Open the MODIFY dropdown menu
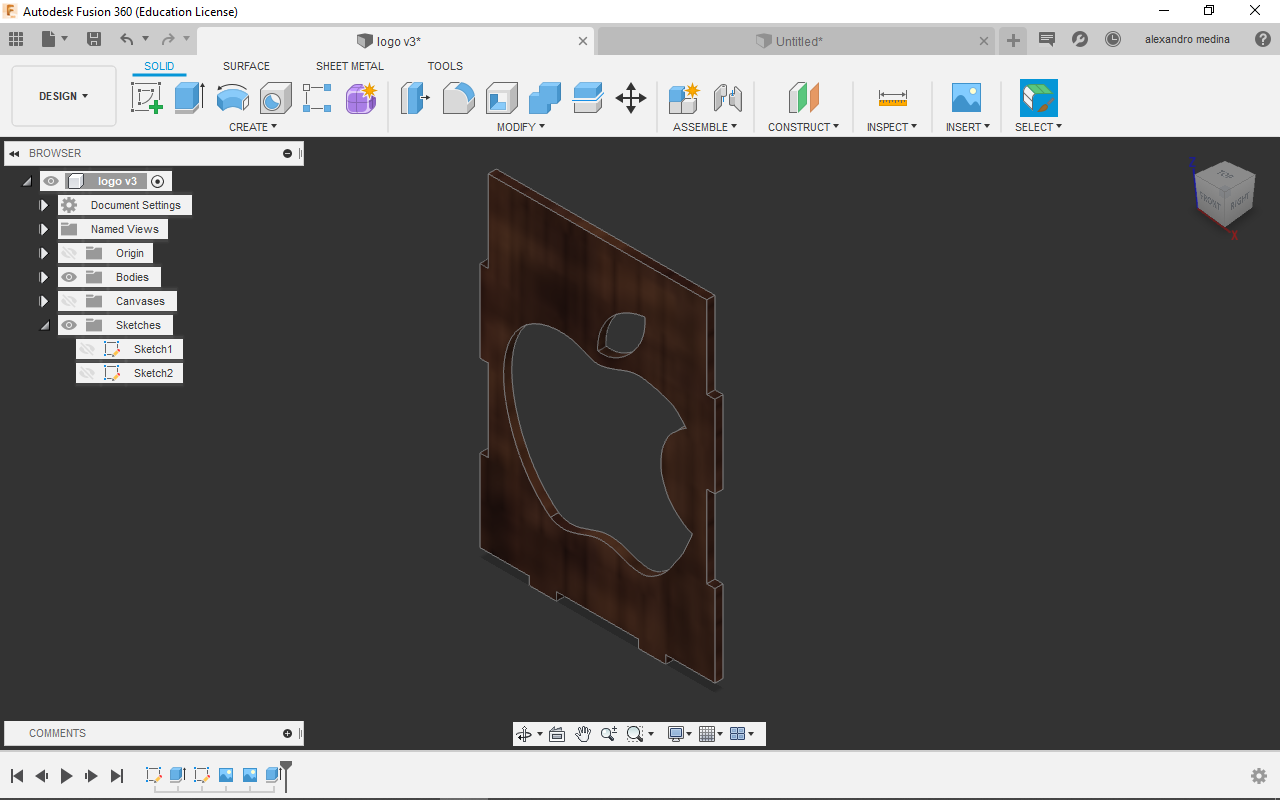This screenshot has width=1280, height=800. [521, 127]
